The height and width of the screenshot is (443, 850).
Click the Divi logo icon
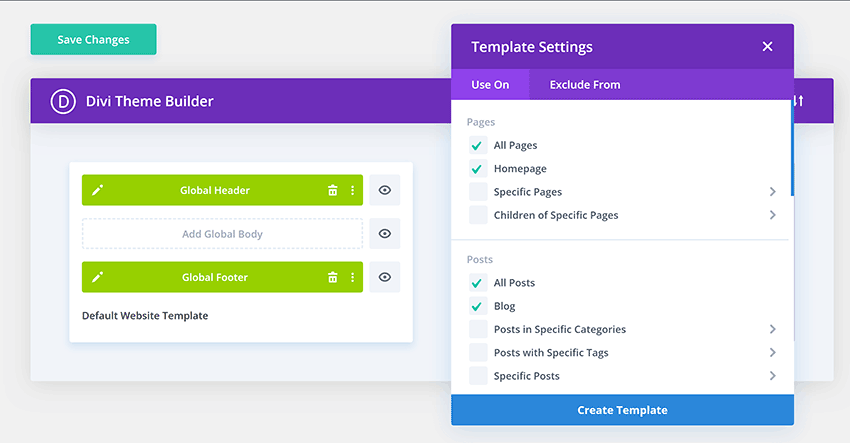click(63, 101)
